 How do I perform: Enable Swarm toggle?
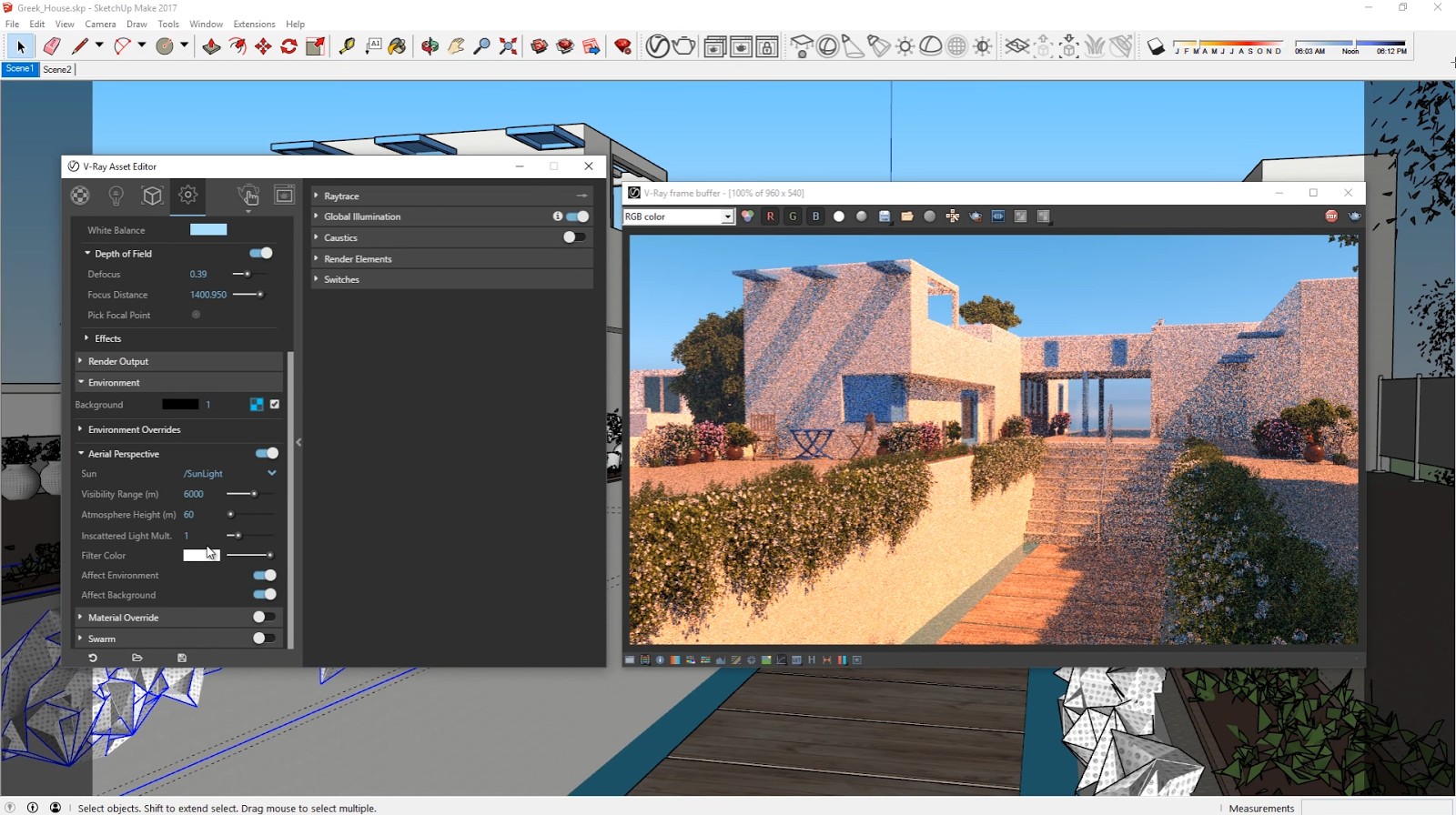[264, 639]
